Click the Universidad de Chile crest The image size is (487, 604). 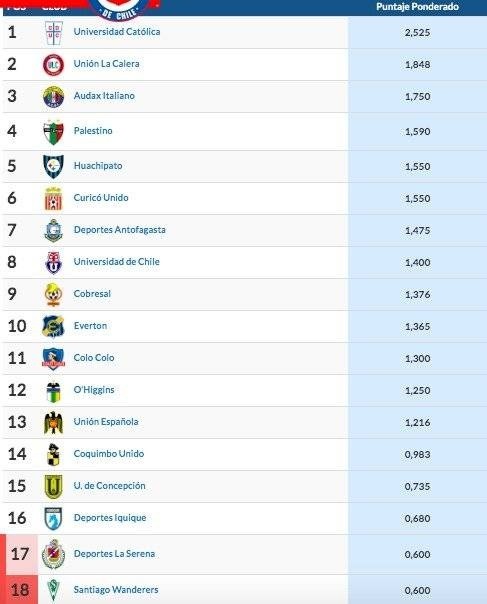click(54, 263)
